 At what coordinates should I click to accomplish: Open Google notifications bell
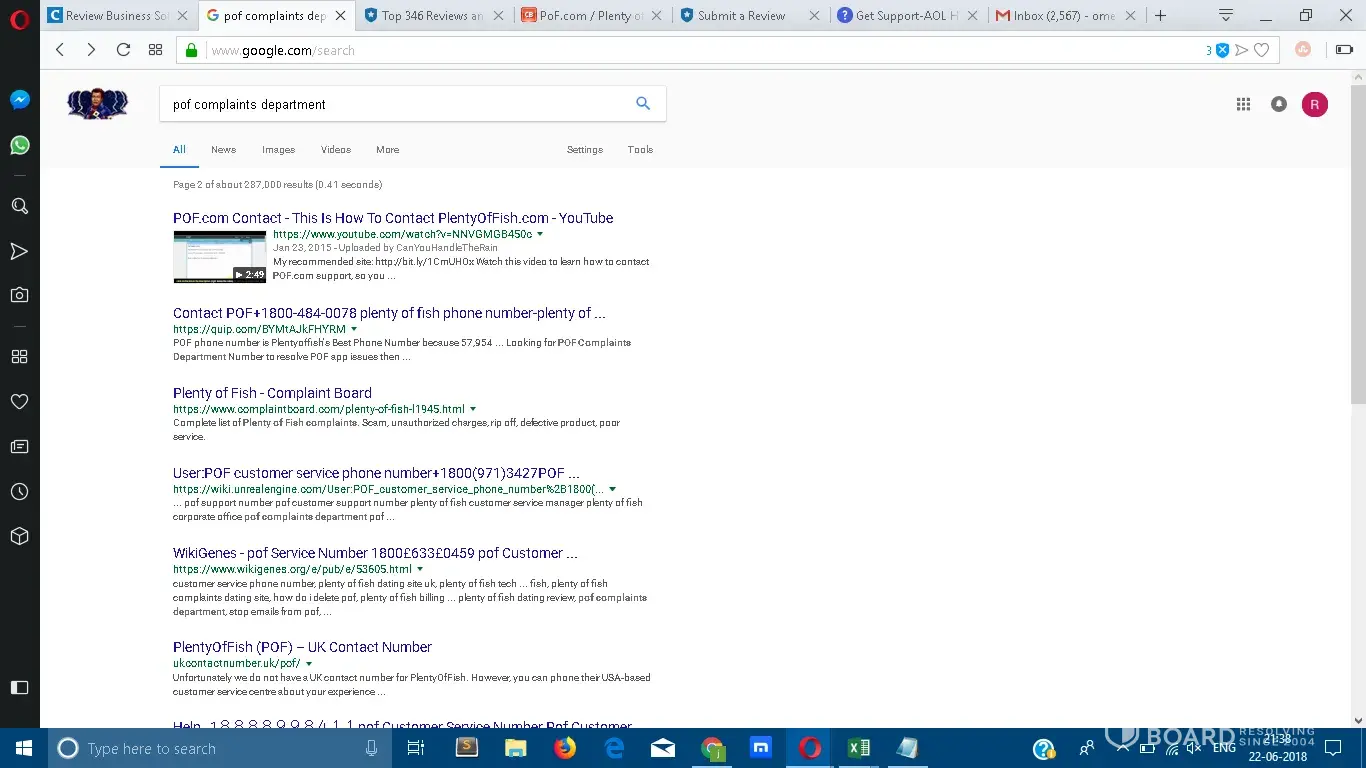point(1278,104)
